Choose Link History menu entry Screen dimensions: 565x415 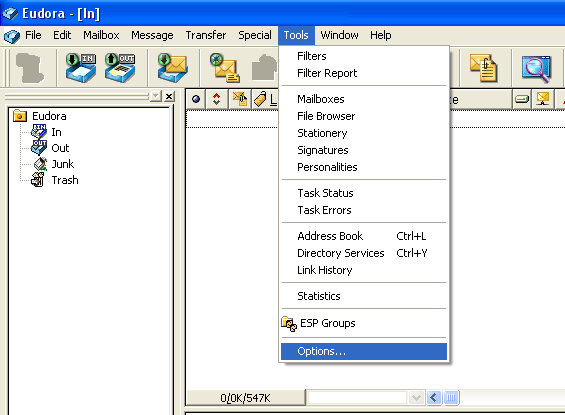pyautogui.click(x=364, y=270)
